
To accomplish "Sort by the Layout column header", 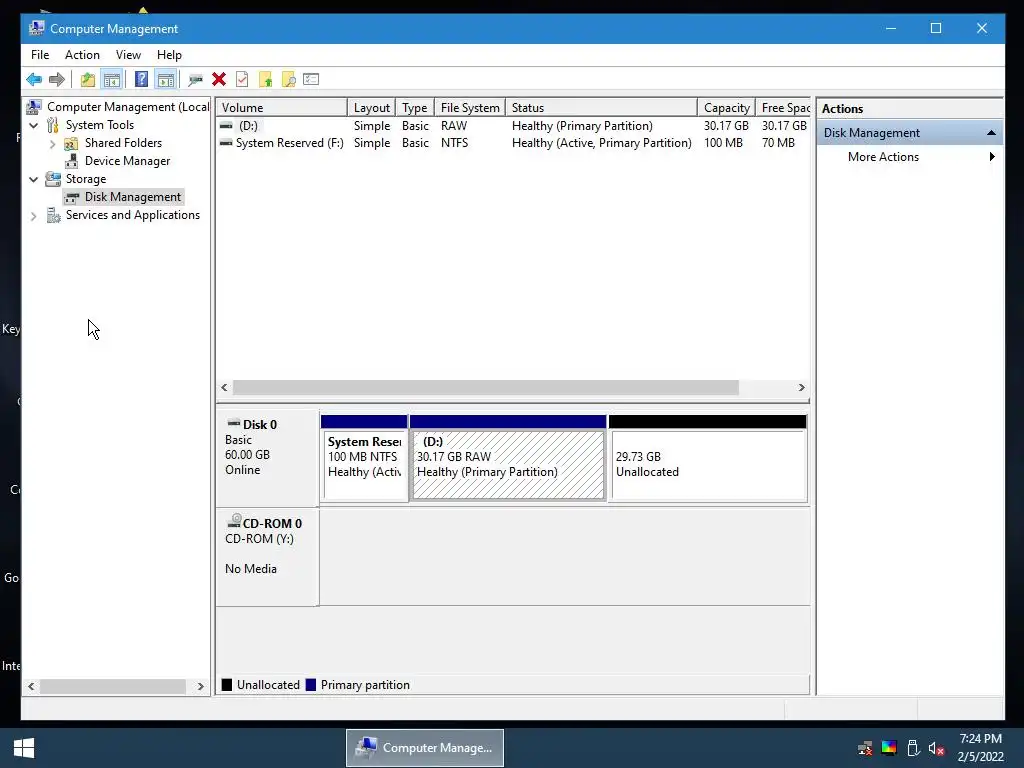I will point(371,108).
